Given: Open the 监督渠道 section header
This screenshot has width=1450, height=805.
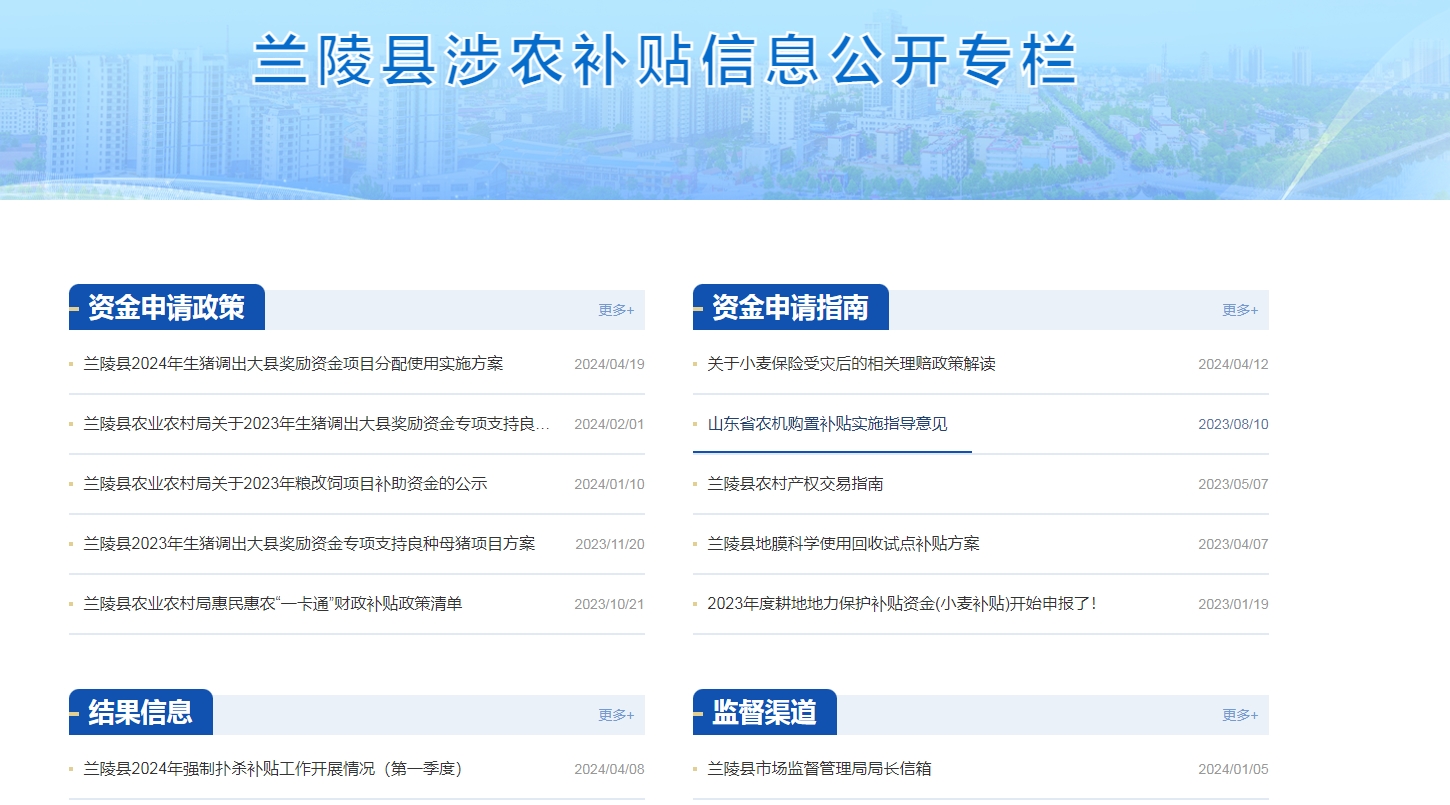Looking at the screenshot, I should [764, 712].
